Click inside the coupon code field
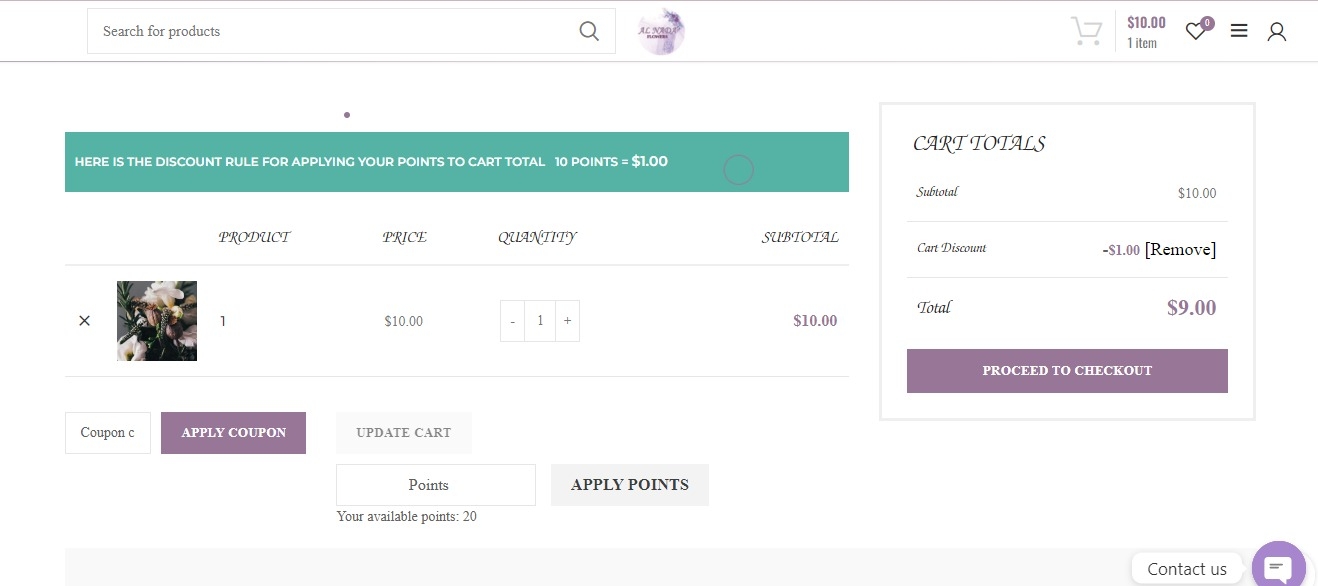The height and width of the screenshot is (586, 1318). [x=107, y=432]
